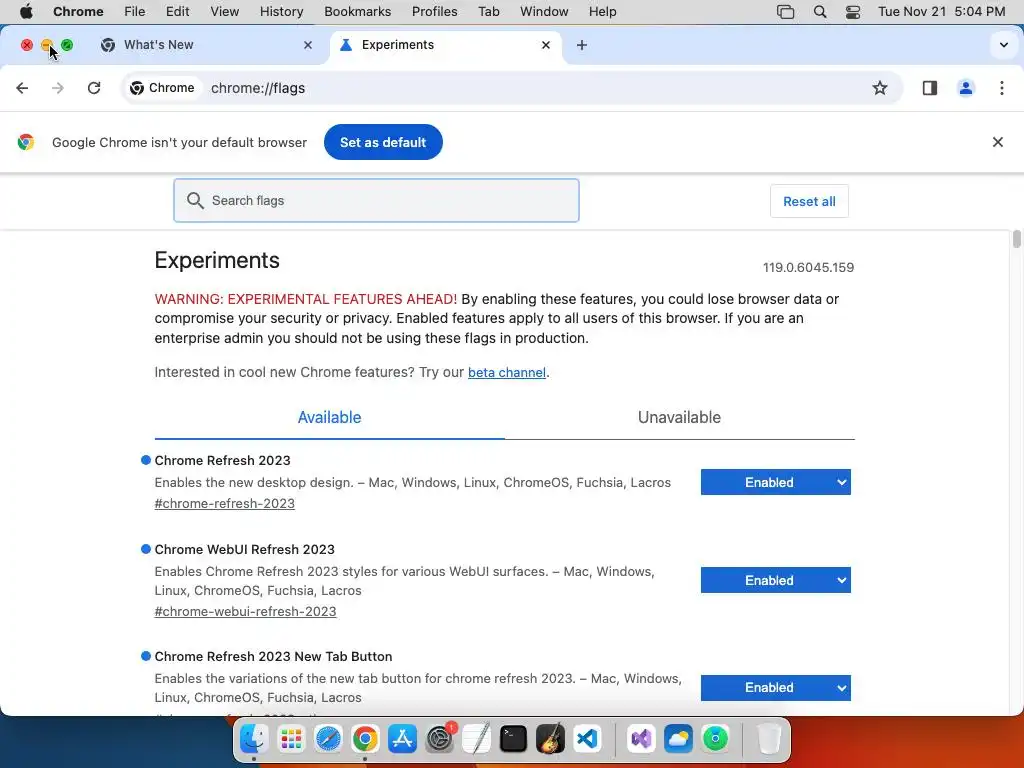Open Finder from the Dock
1024x768 pixels.
(253, 739)
